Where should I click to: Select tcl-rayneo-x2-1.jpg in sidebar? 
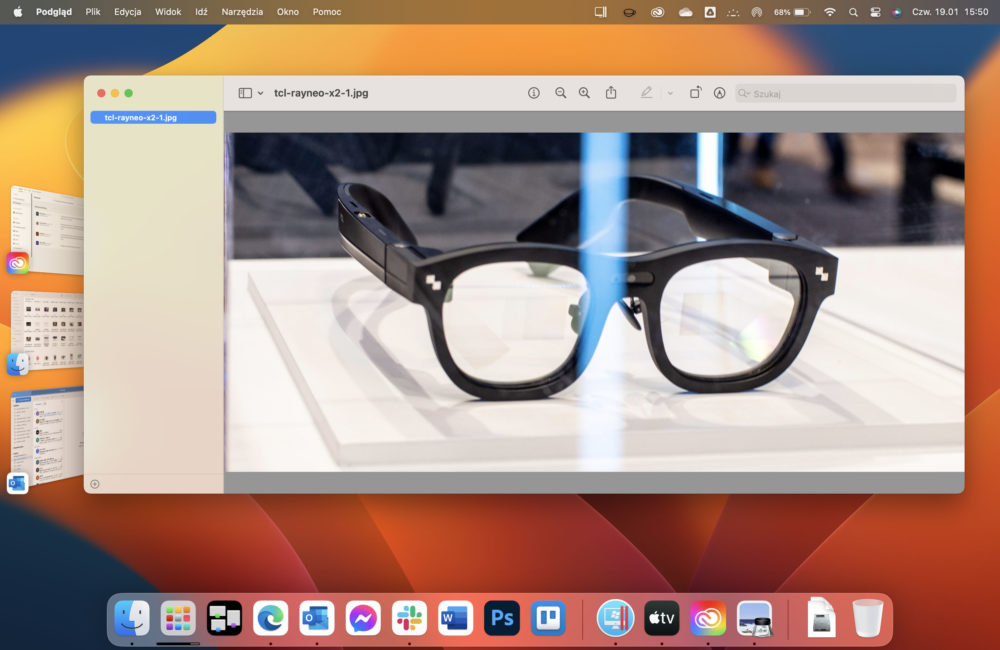tap(153, 117)
